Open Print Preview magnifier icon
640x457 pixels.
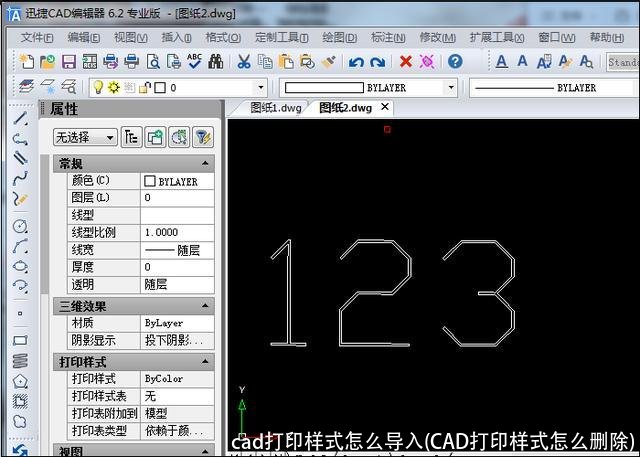153,62
